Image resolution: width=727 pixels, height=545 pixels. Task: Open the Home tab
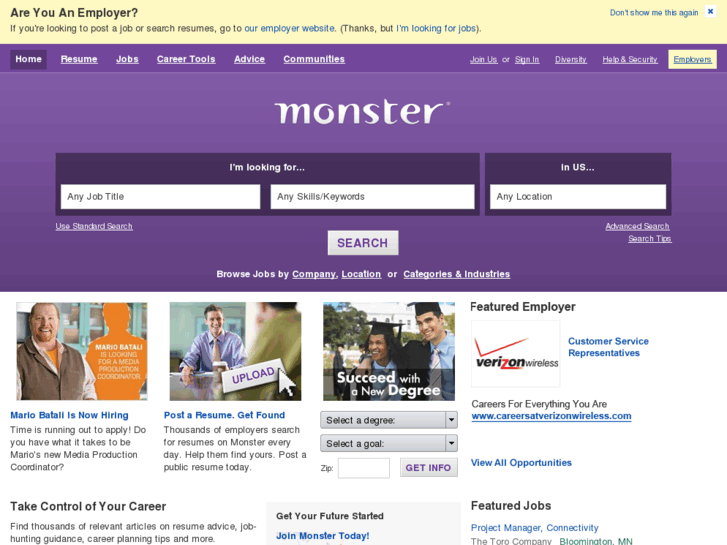coord(28,59)
